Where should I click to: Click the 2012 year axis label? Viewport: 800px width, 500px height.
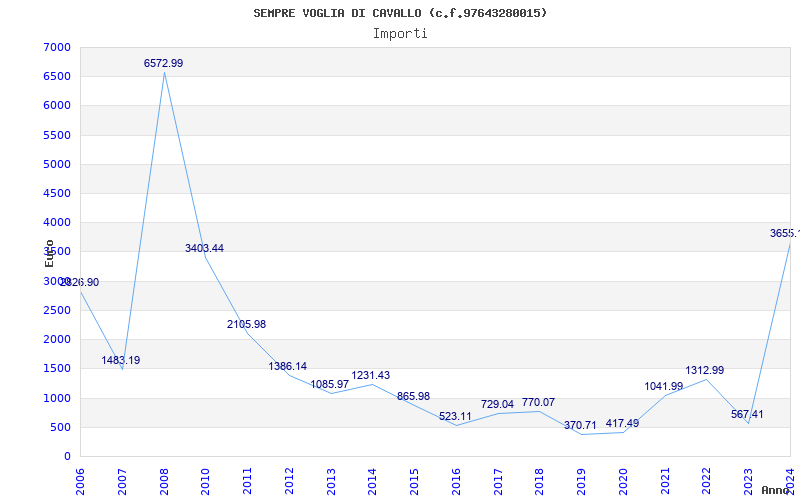click(x=289, y=482)
